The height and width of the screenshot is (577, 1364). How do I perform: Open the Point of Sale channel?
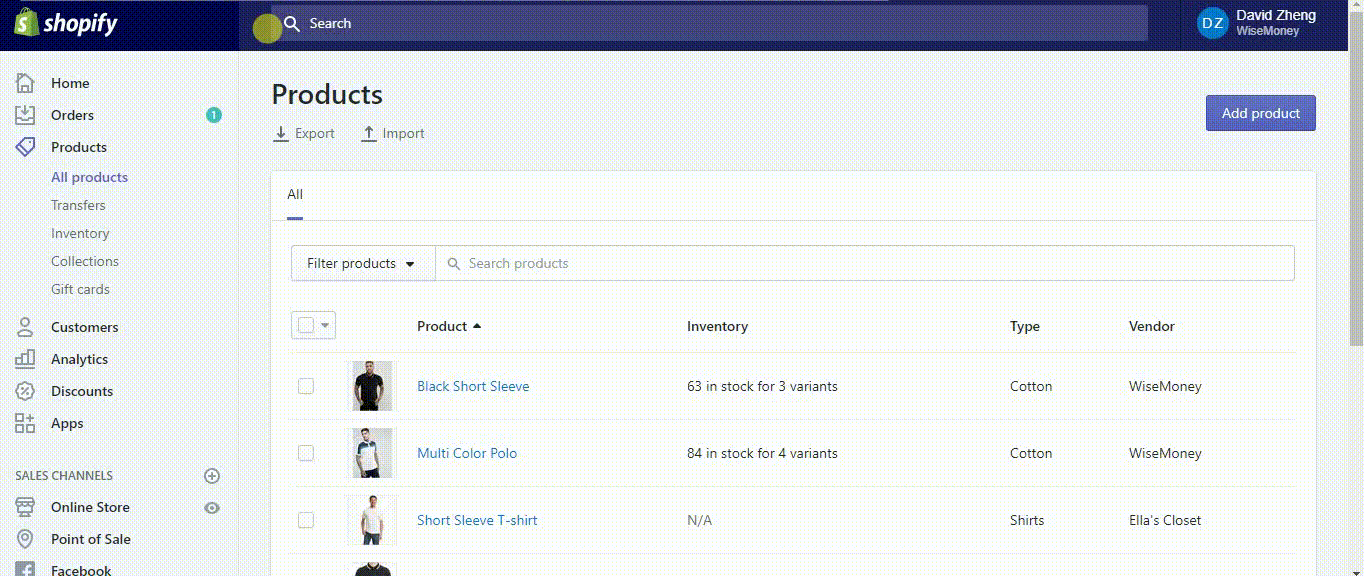91,539
